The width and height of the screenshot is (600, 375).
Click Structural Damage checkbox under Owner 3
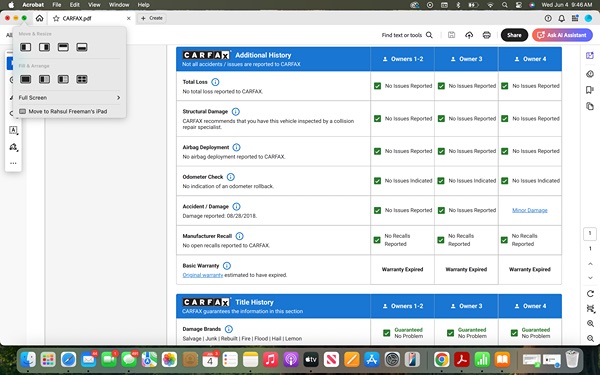coord(441,119)
